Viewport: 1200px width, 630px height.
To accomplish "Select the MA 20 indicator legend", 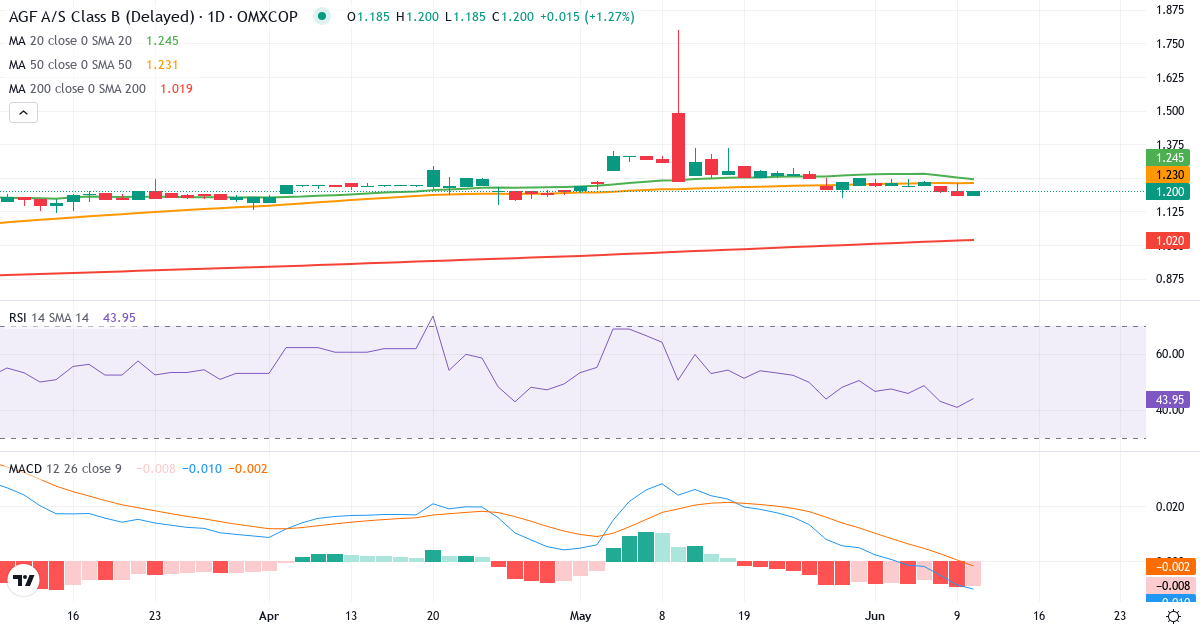I will [70, 41].
